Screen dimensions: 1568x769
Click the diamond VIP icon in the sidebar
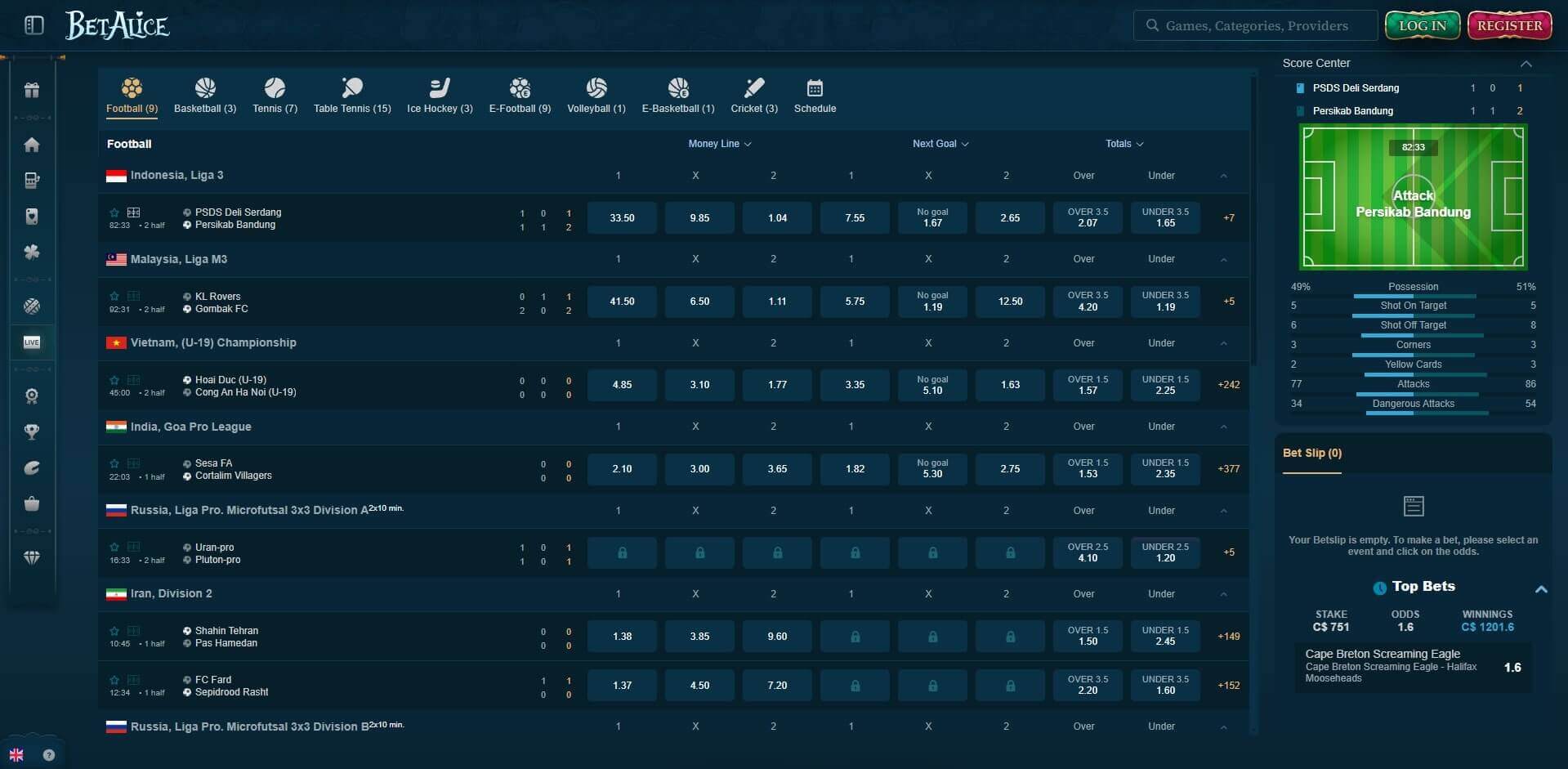coord(32,557)
